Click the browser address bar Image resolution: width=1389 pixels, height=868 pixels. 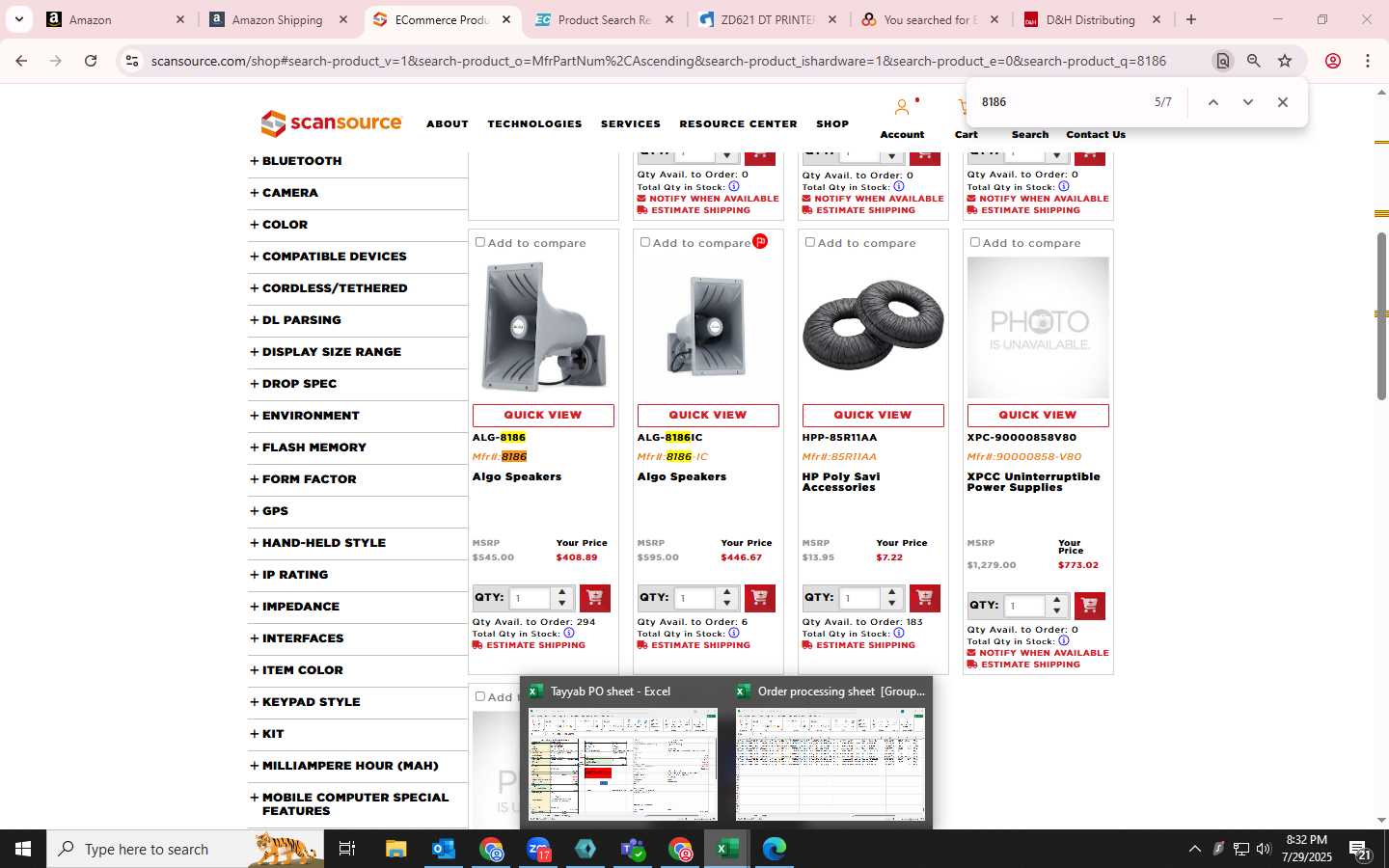coord(659,61)
